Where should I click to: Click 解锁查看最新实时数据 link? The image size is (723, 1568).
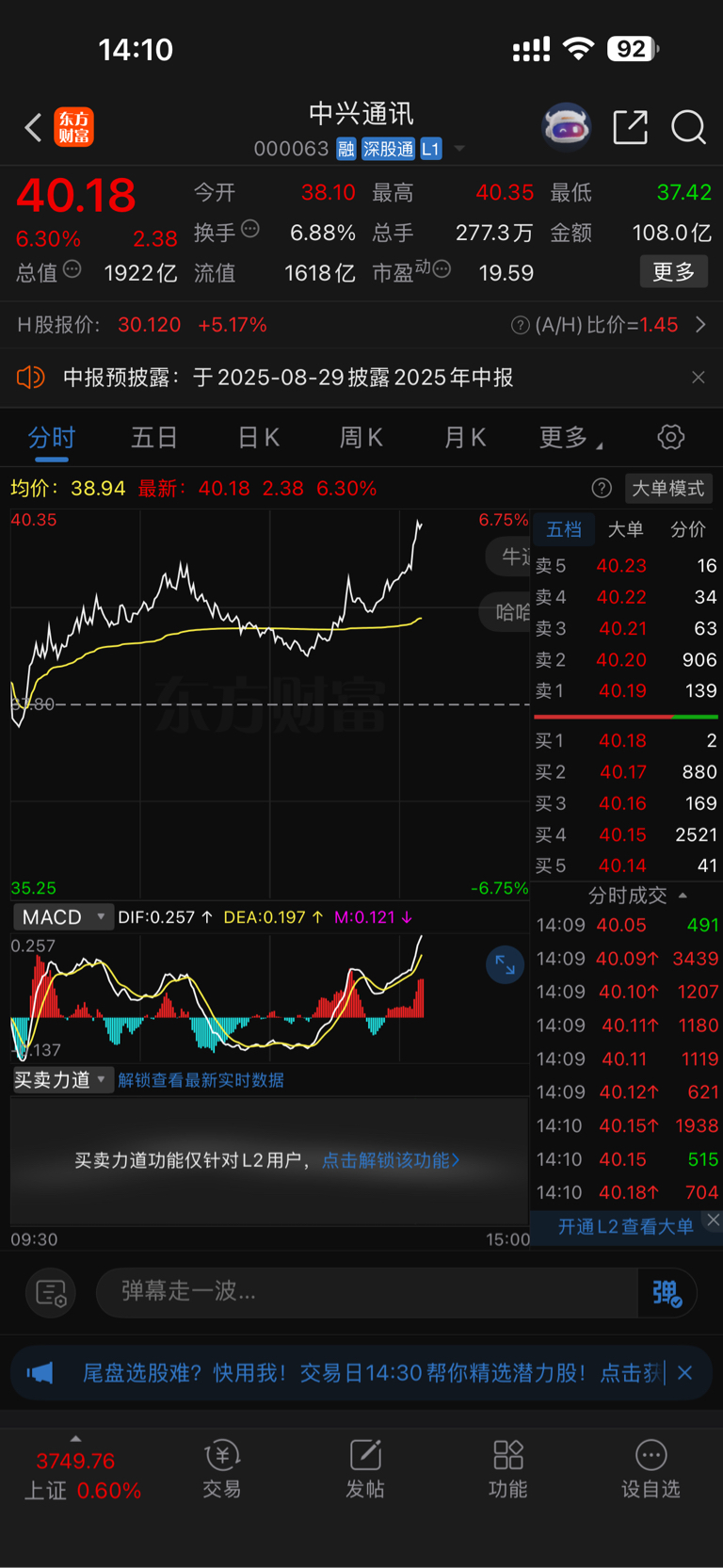coord(201,1080)
